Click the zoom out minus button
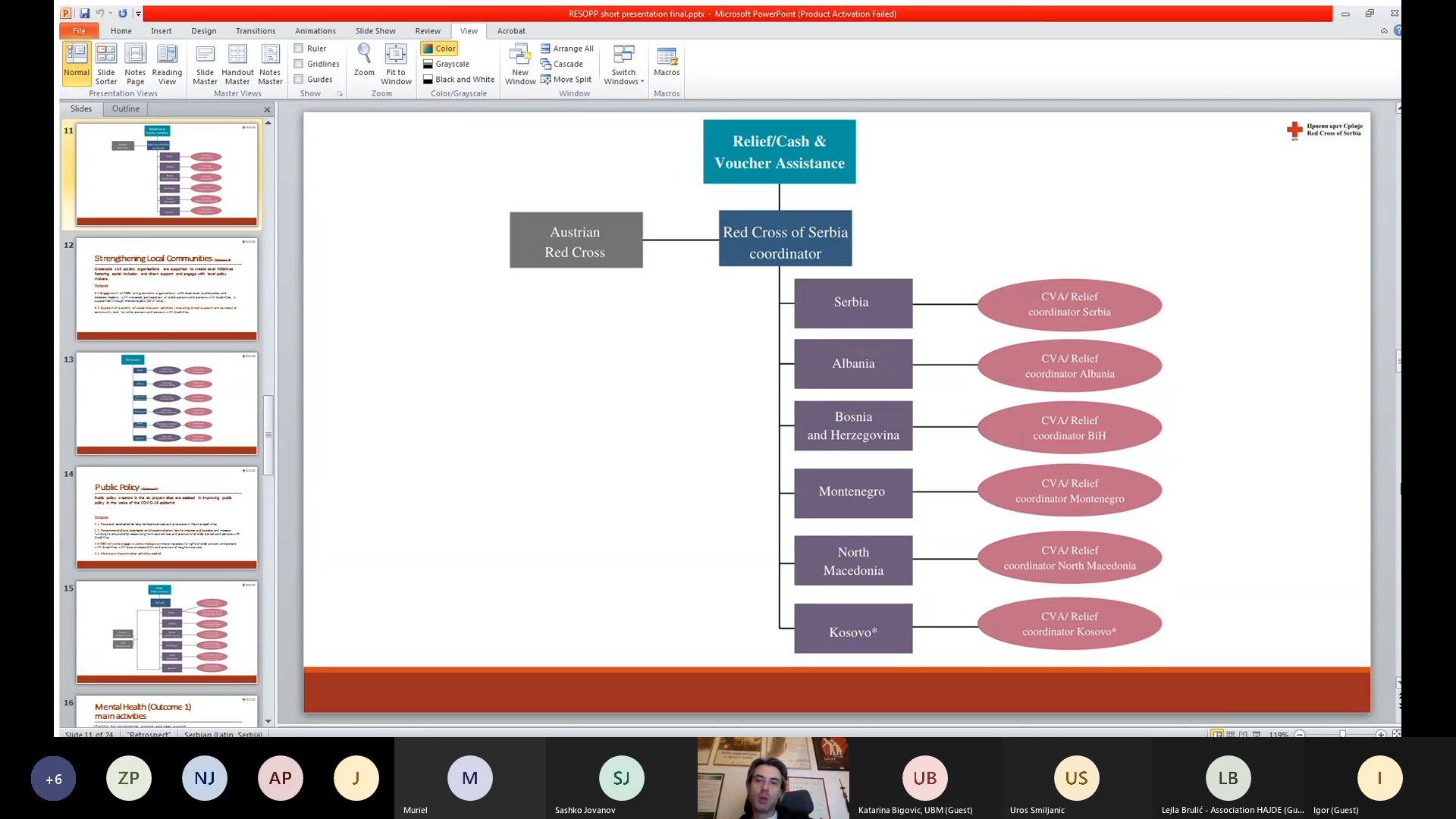 point(1300,734)
